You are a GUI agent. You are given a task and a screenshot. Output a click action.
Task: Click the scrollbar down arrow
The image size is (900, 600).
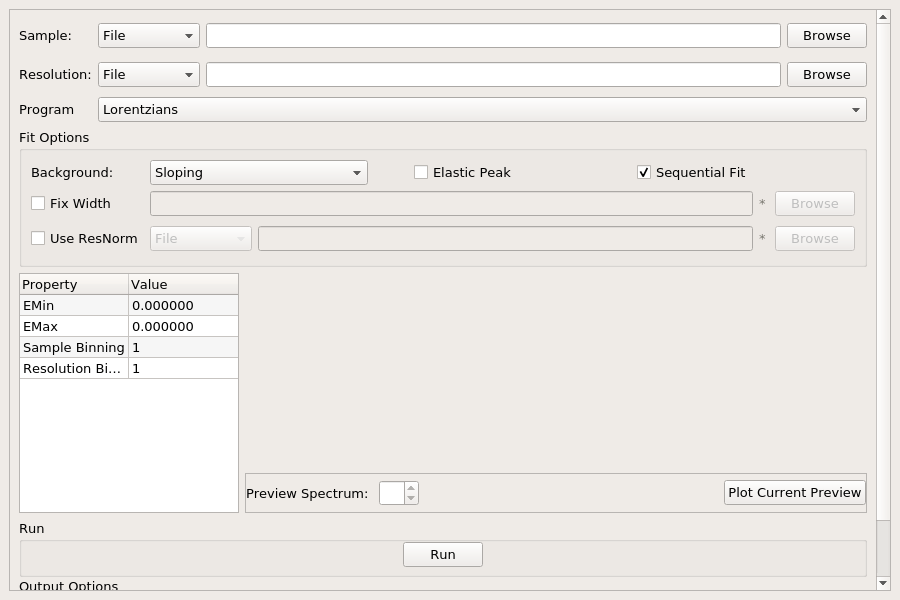(x=883, y=583)
